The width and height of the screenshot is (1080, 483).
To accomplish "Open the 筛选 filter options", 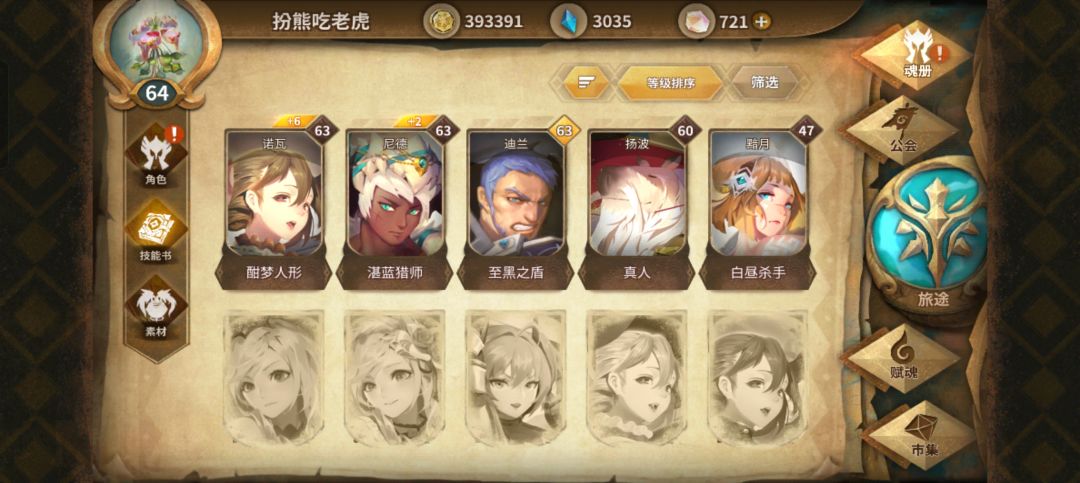I will pos(765,83).
